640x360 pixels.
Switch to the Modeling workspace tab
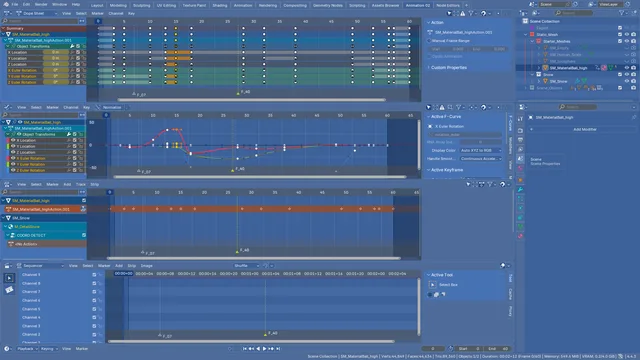click(118, 5)
